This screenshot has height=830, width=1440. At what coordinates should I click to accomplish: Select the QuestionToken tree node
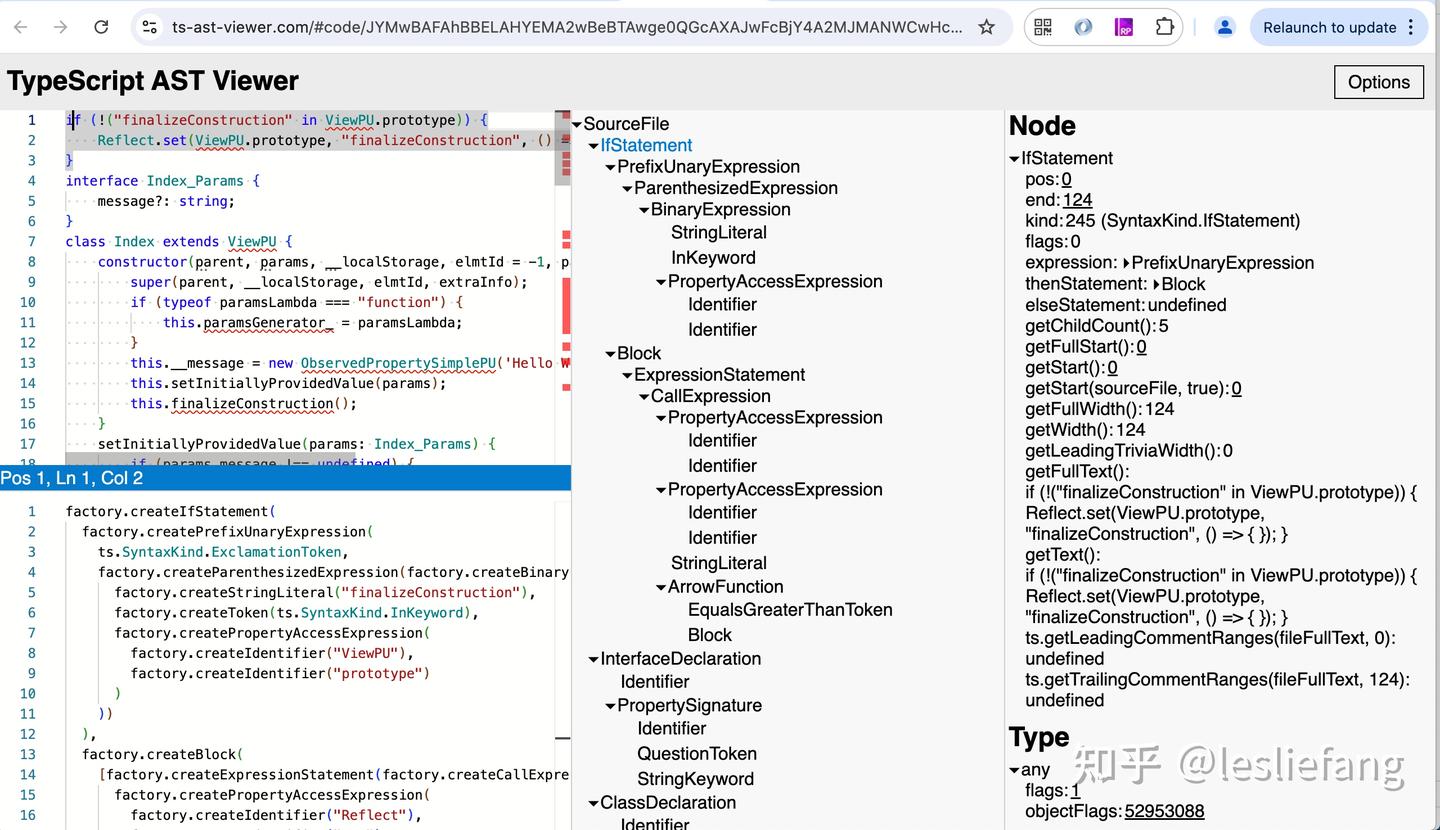coord(697,754)
